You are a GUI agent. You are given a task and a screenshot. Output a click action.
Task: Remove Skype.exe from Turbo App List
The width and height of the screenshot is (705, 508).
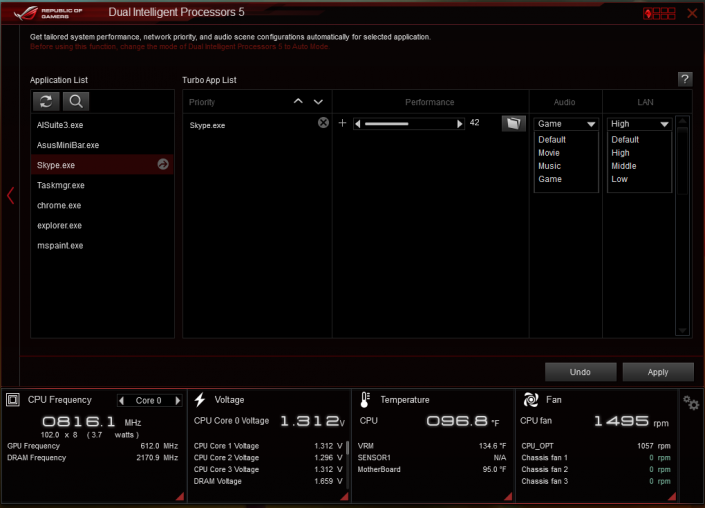click(323, 123)
